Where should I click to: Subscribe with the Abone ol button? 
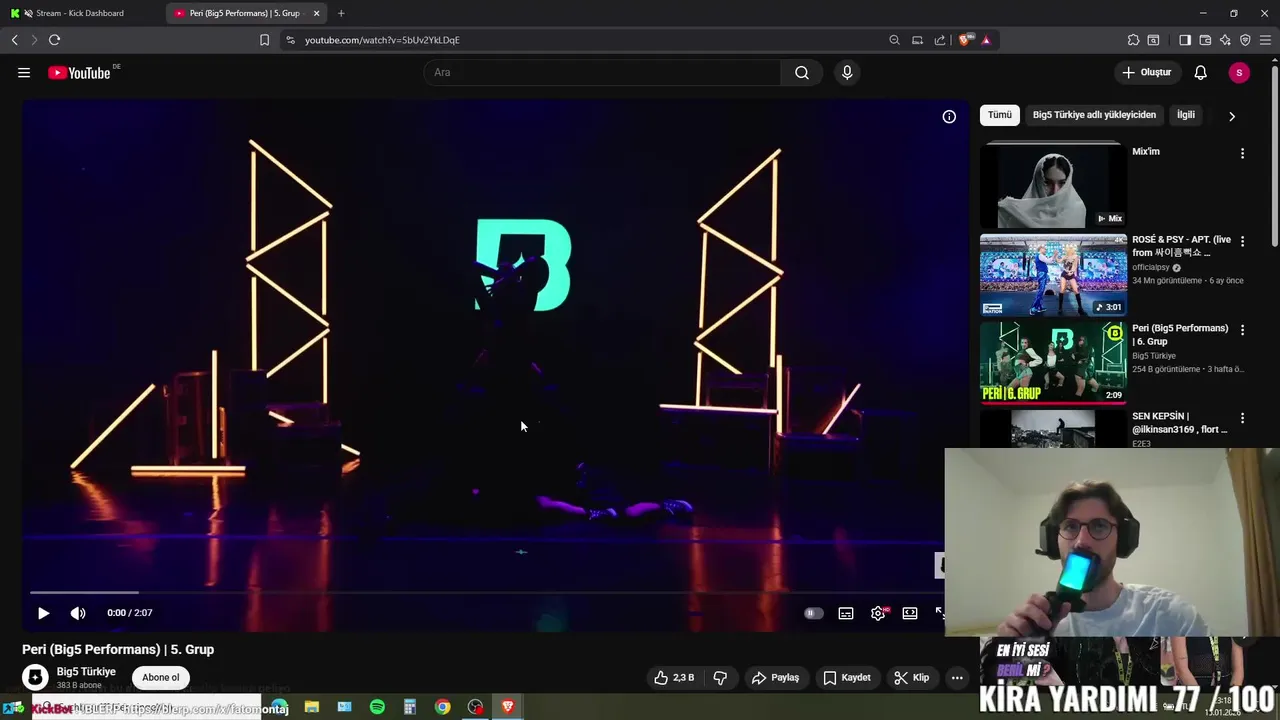click(160, 678)
